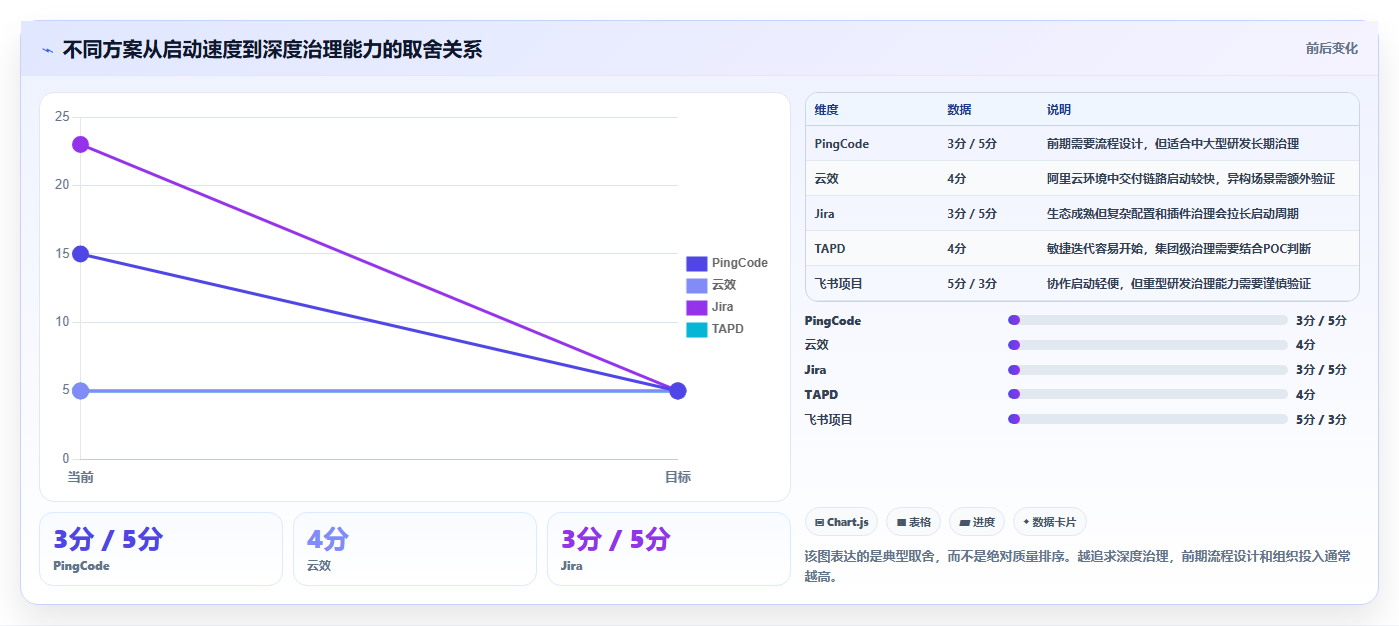Click the 目标 axis label
The image size is (1399, 626).
point(677,477)
